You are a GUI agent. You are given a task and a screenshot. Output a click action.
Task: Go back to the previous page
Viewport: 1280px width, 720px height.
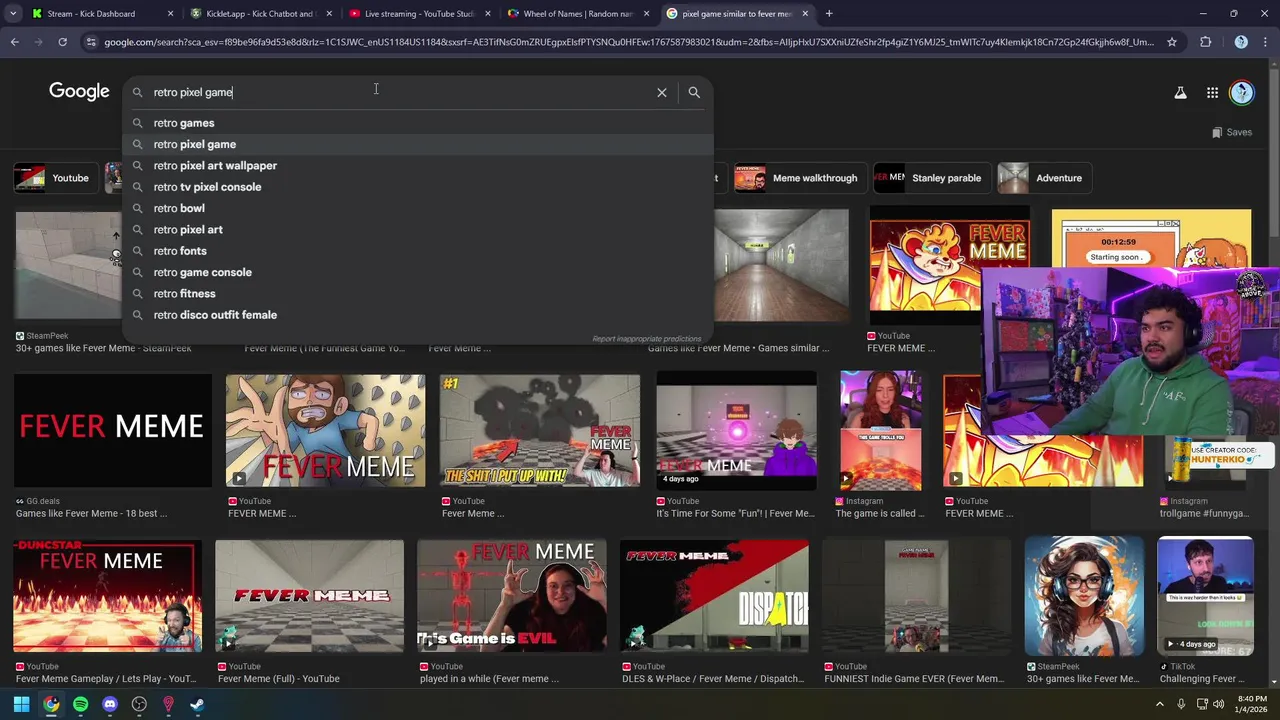[x=14, y=42]
